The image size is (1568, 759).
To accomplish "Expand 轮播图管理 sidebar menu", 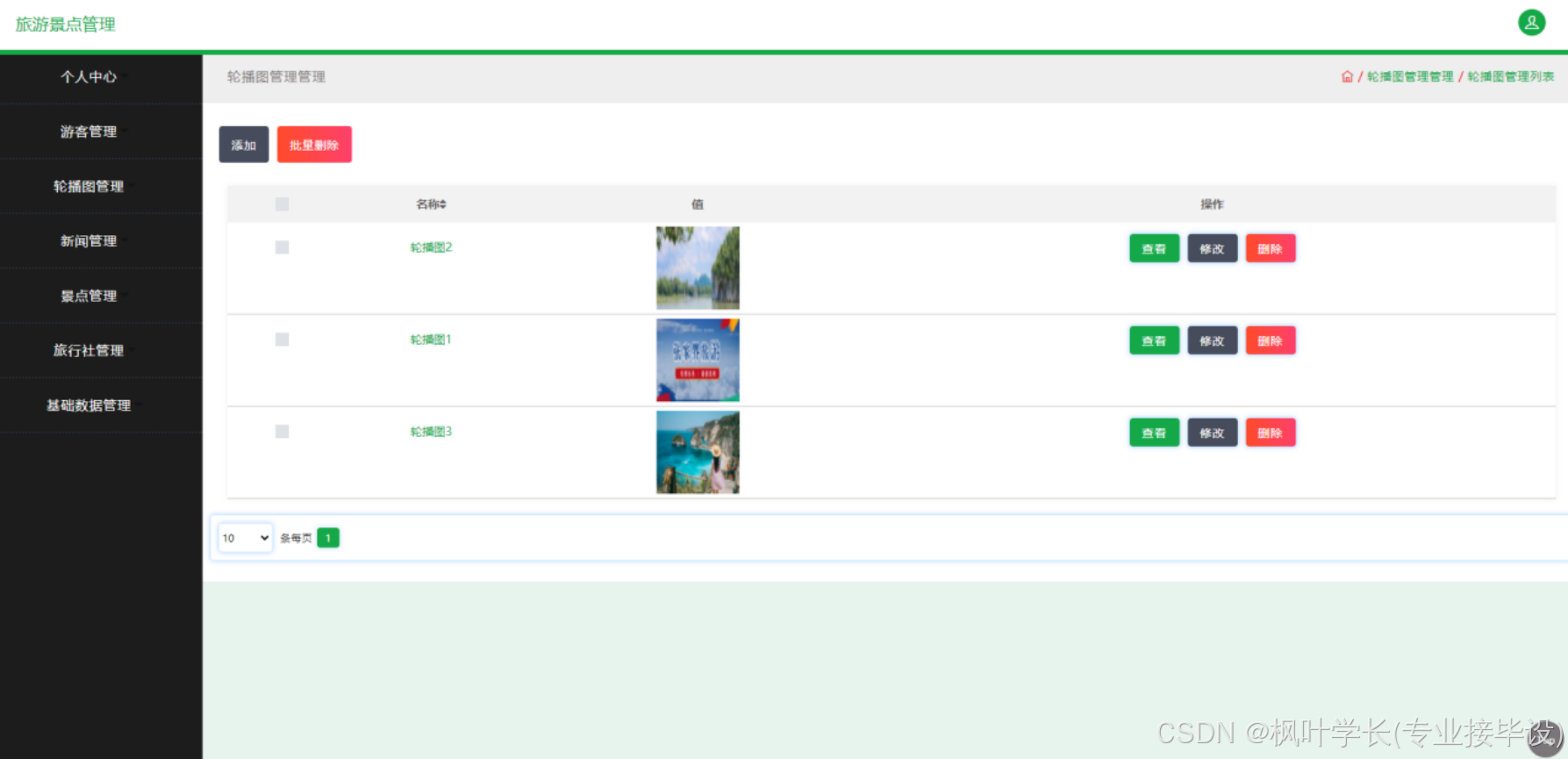I will (89, 186).
